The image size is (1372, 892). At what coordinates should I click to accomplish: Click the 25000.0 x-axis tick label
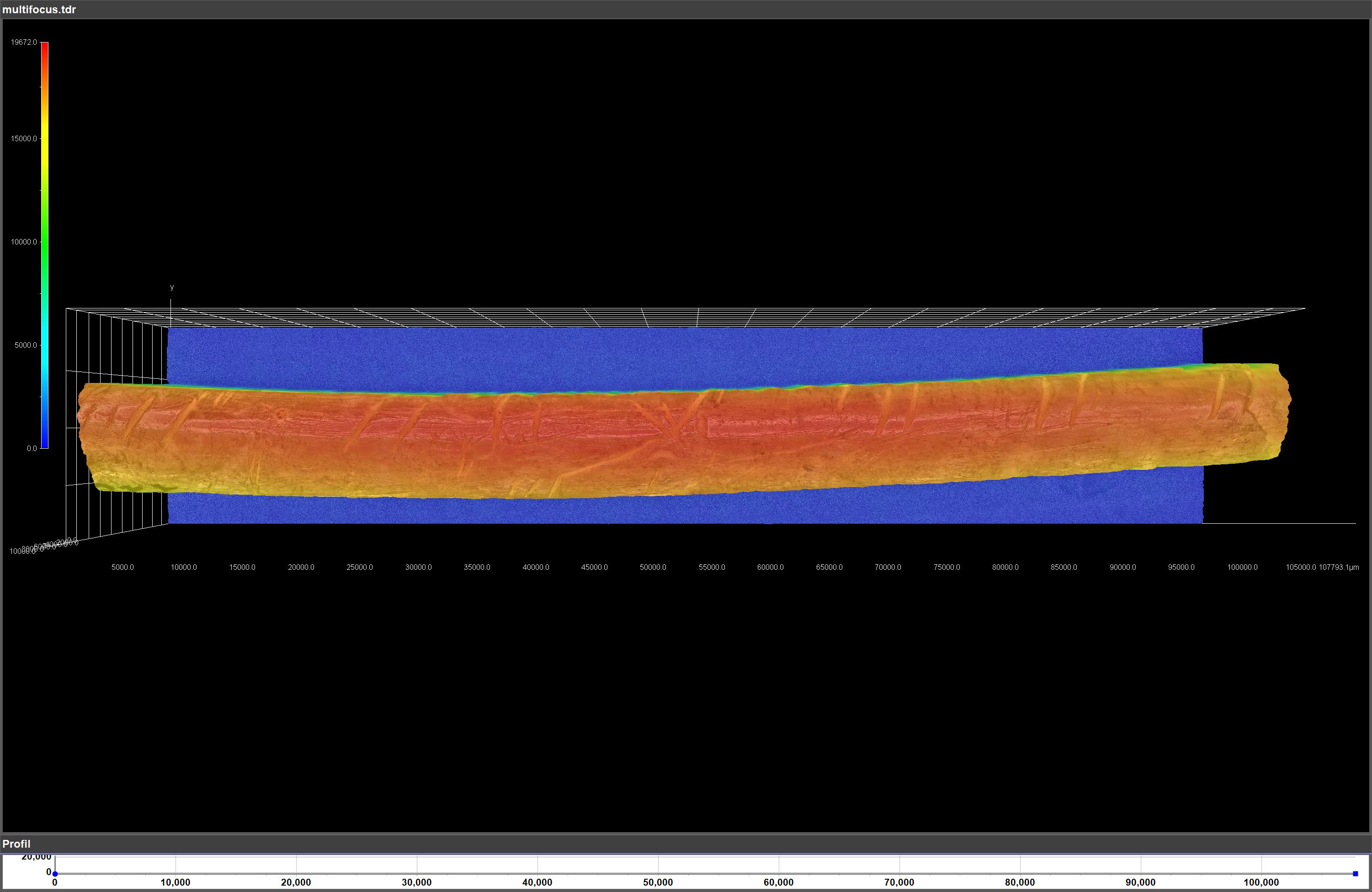pyautogui.click(x=360, y=567)
